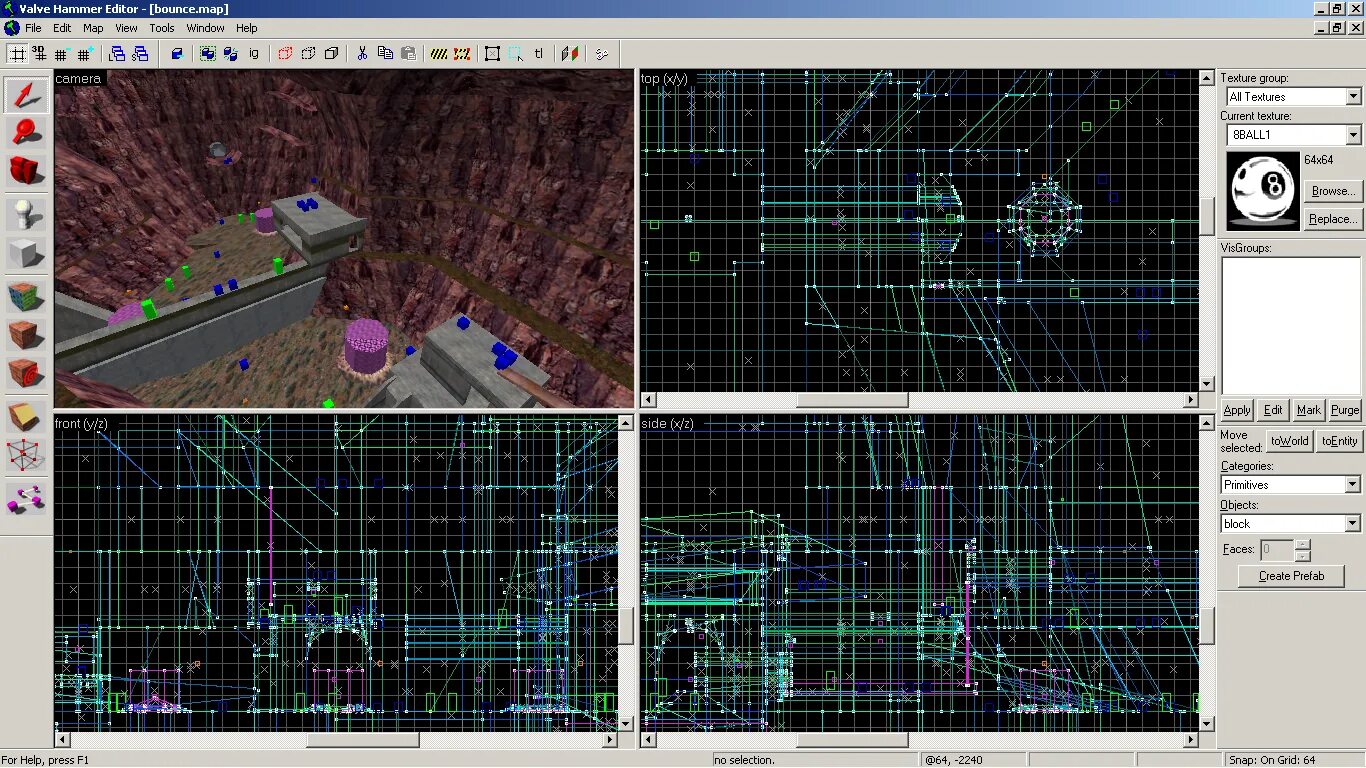Toggle the Auto Selection button
This screenshot has height=768, width=1366.
(515, 53)
